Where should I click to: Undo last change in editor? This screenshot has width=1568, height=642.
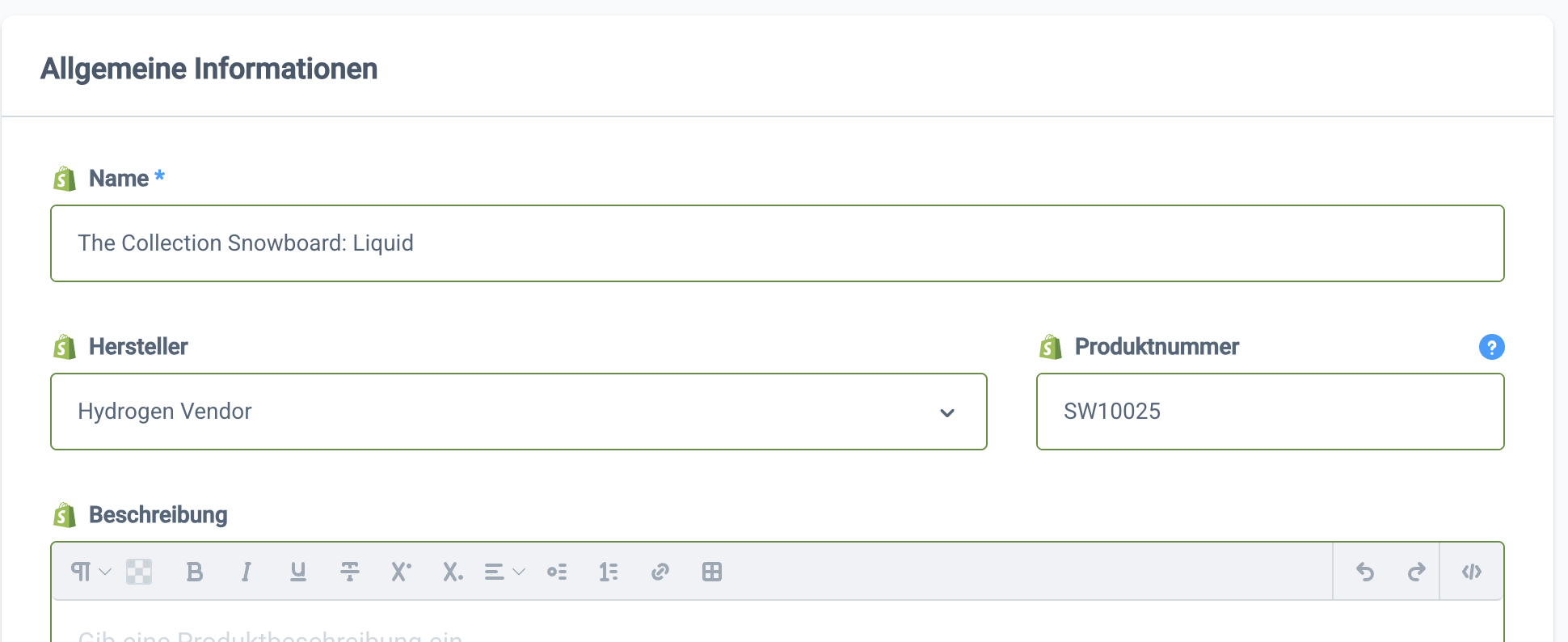click(x=1365, y=572)
